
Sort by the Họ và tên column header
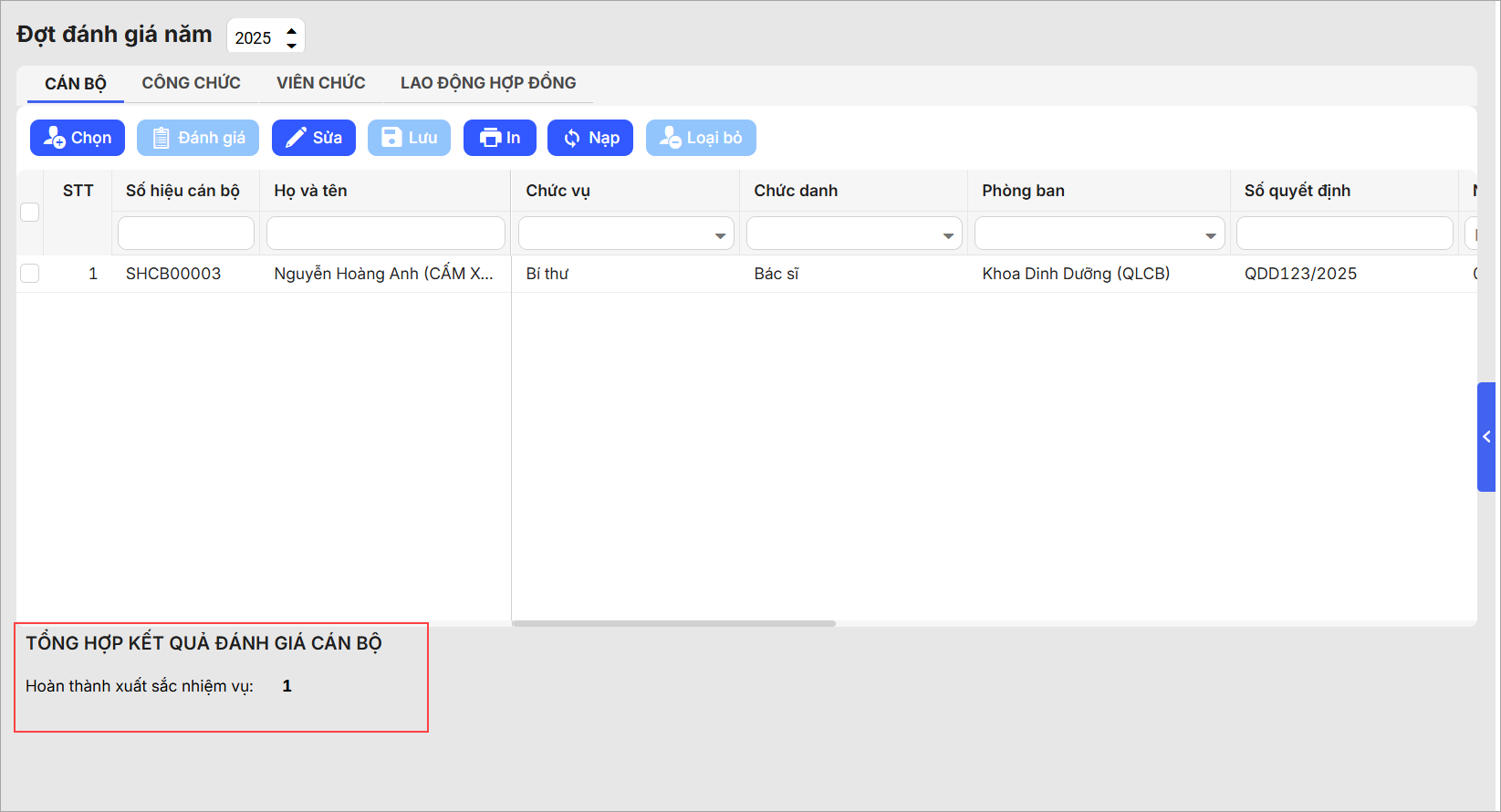click(310, 191)
